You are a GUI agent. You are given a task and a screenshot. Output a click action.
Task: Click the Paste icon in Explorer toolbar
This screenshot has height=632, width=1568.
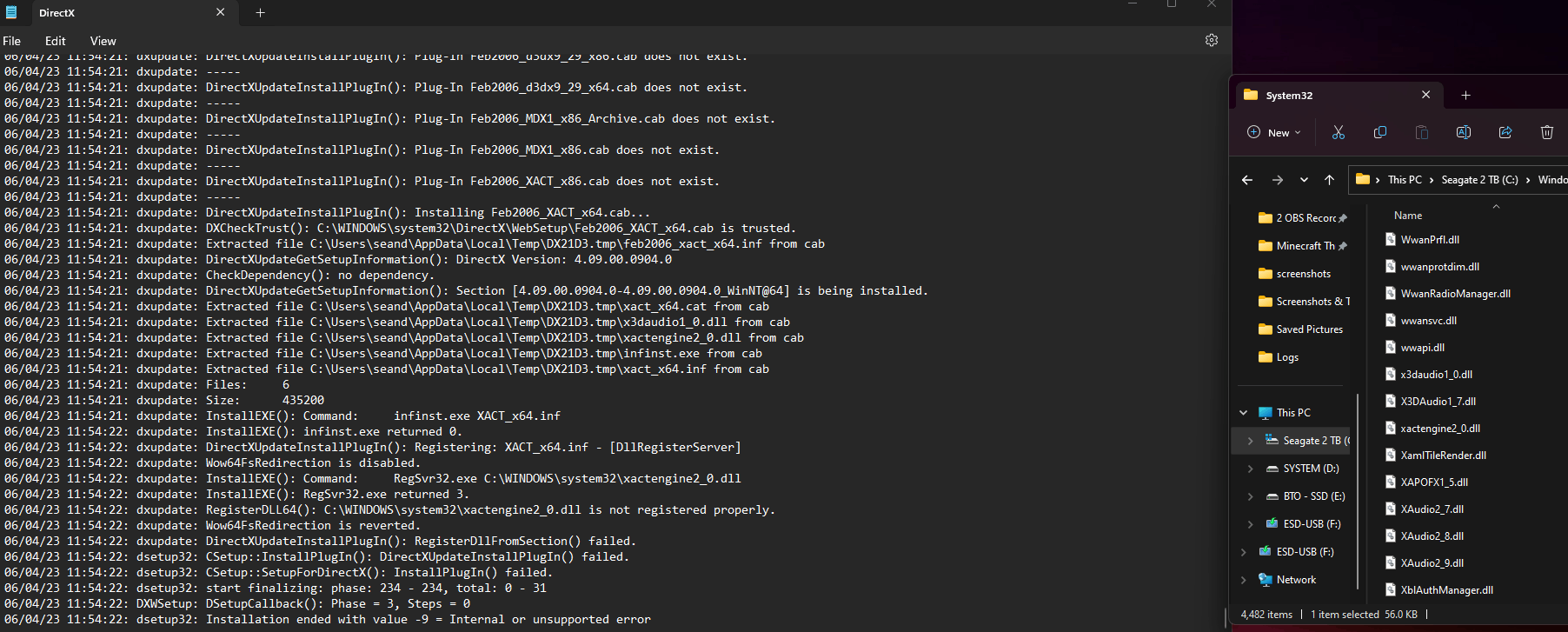click(1422, 132)
